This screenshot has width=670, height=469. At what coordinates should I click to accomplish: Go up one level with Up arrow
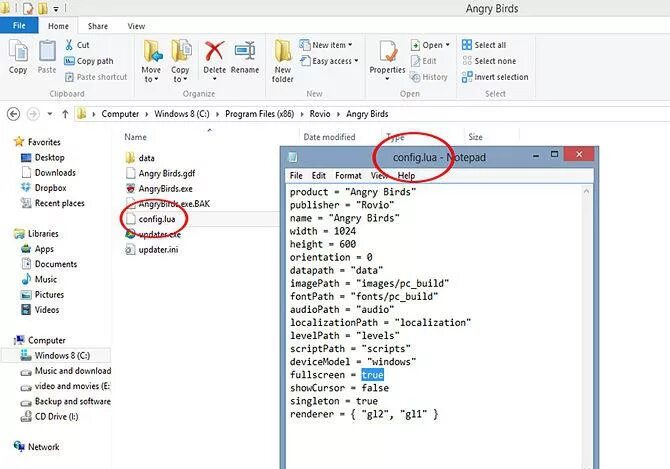[x=65, y=114]
